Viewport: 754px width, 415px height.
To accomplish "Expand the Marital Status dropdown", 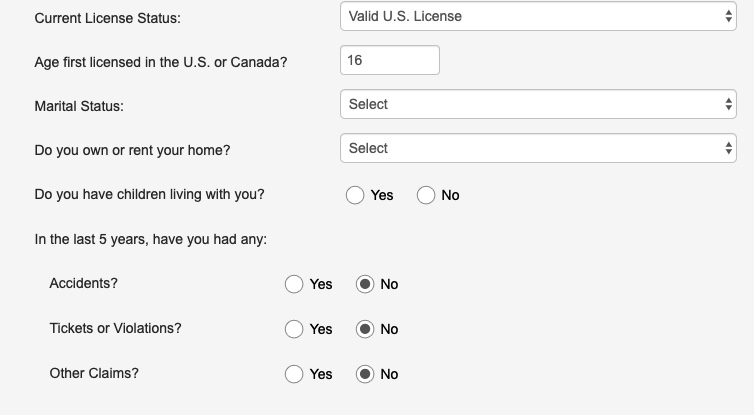I will pyautogui.click(x=538, y=104).
